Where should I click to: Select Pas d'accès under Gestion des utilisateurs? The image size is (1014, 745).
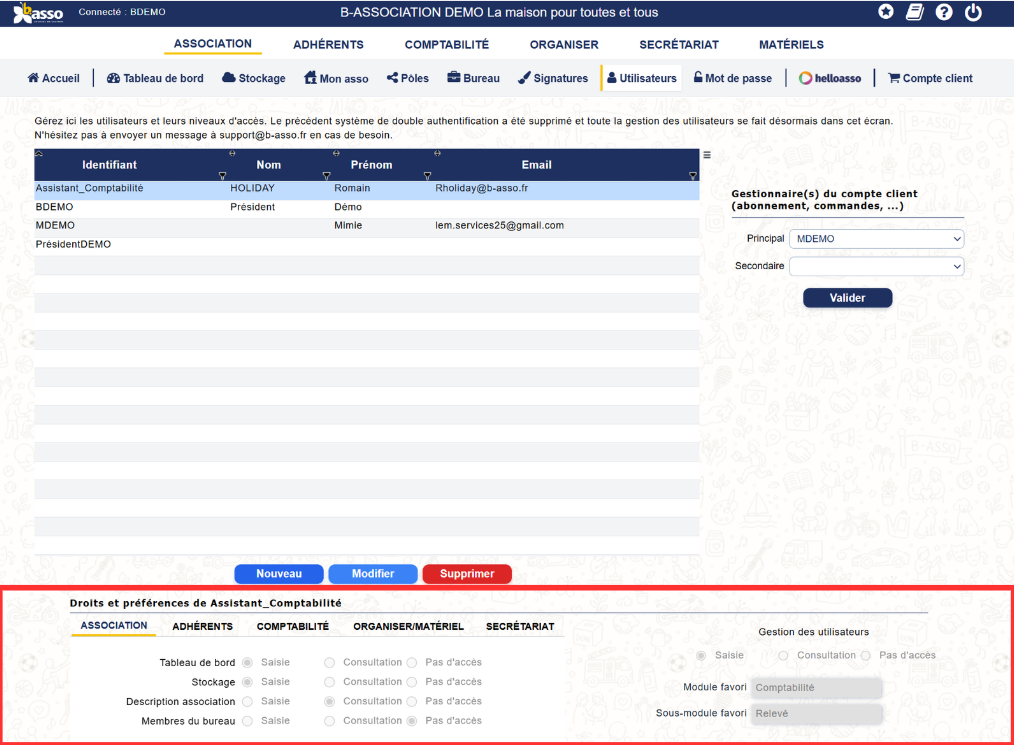tap(866, 656)
